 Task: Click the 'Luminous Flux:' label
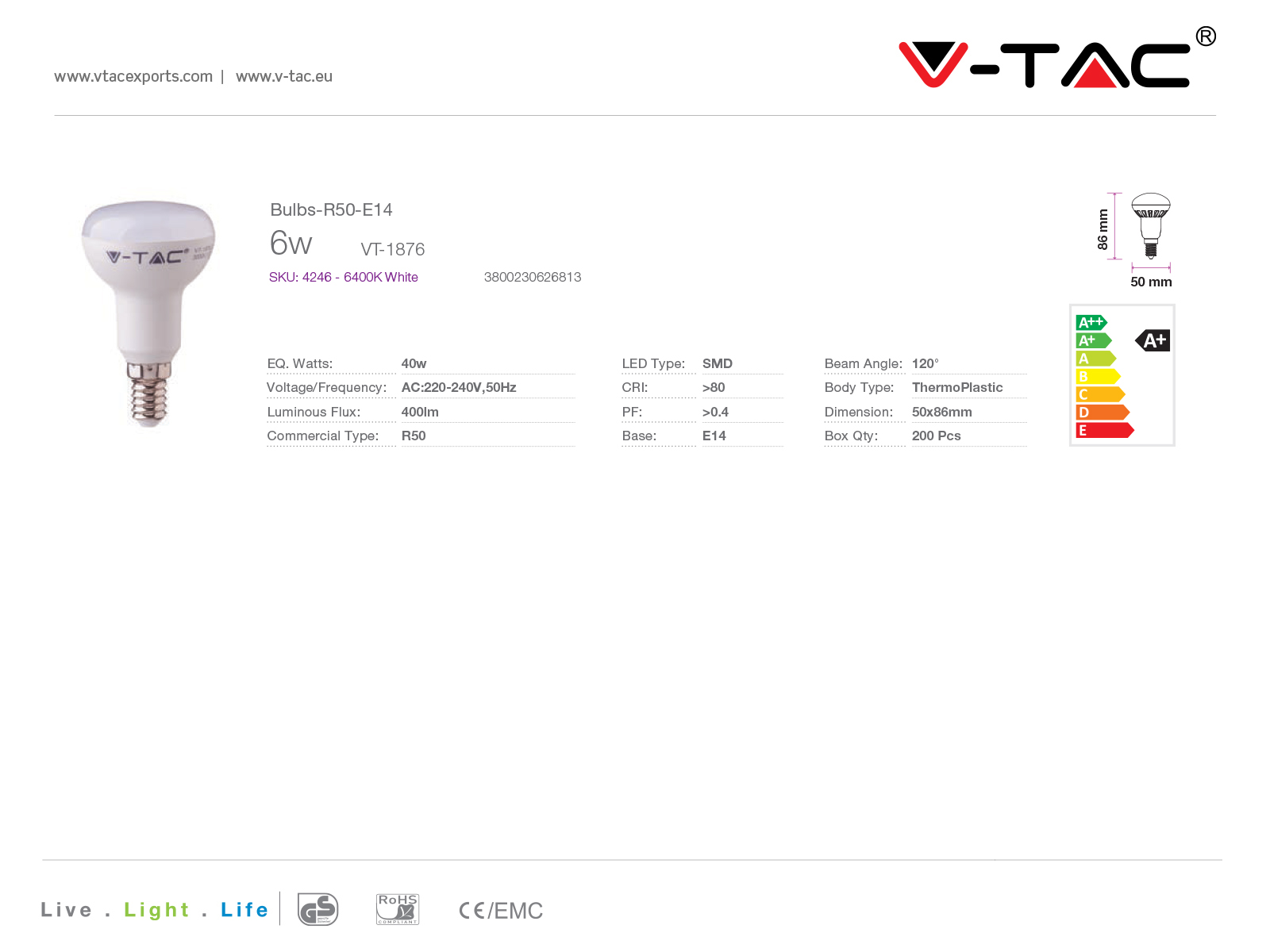point(314,412)
